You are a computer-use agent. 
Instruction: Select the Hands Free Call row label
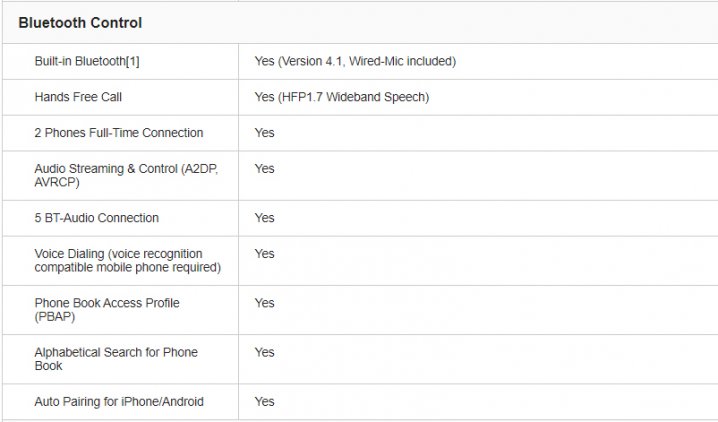[78, 97]
